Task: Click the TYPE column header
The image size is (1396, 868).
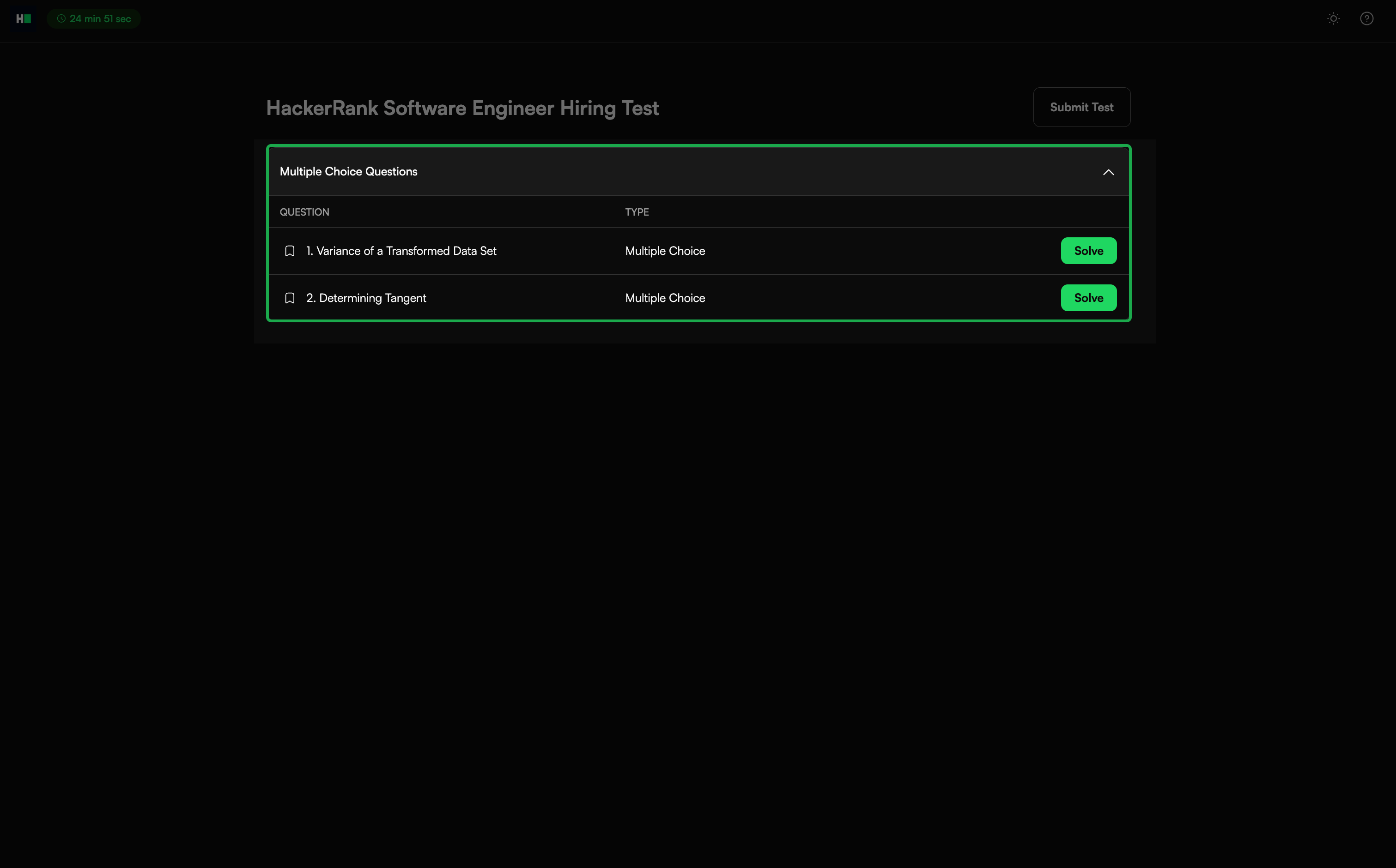Action: 637,212
